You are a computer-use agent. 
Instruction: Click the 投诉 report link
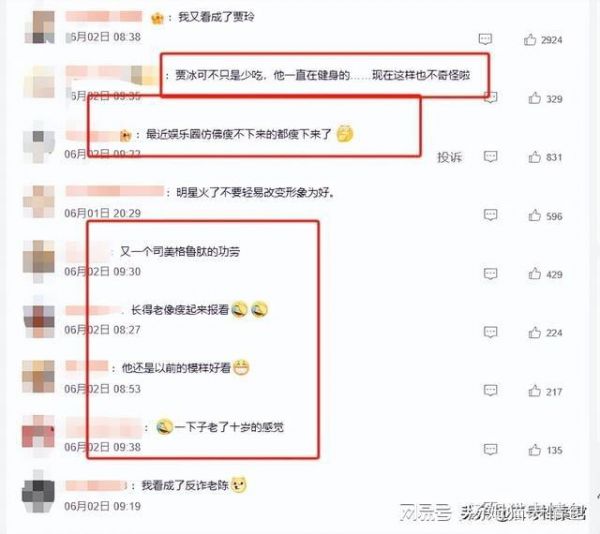(450, 157)
